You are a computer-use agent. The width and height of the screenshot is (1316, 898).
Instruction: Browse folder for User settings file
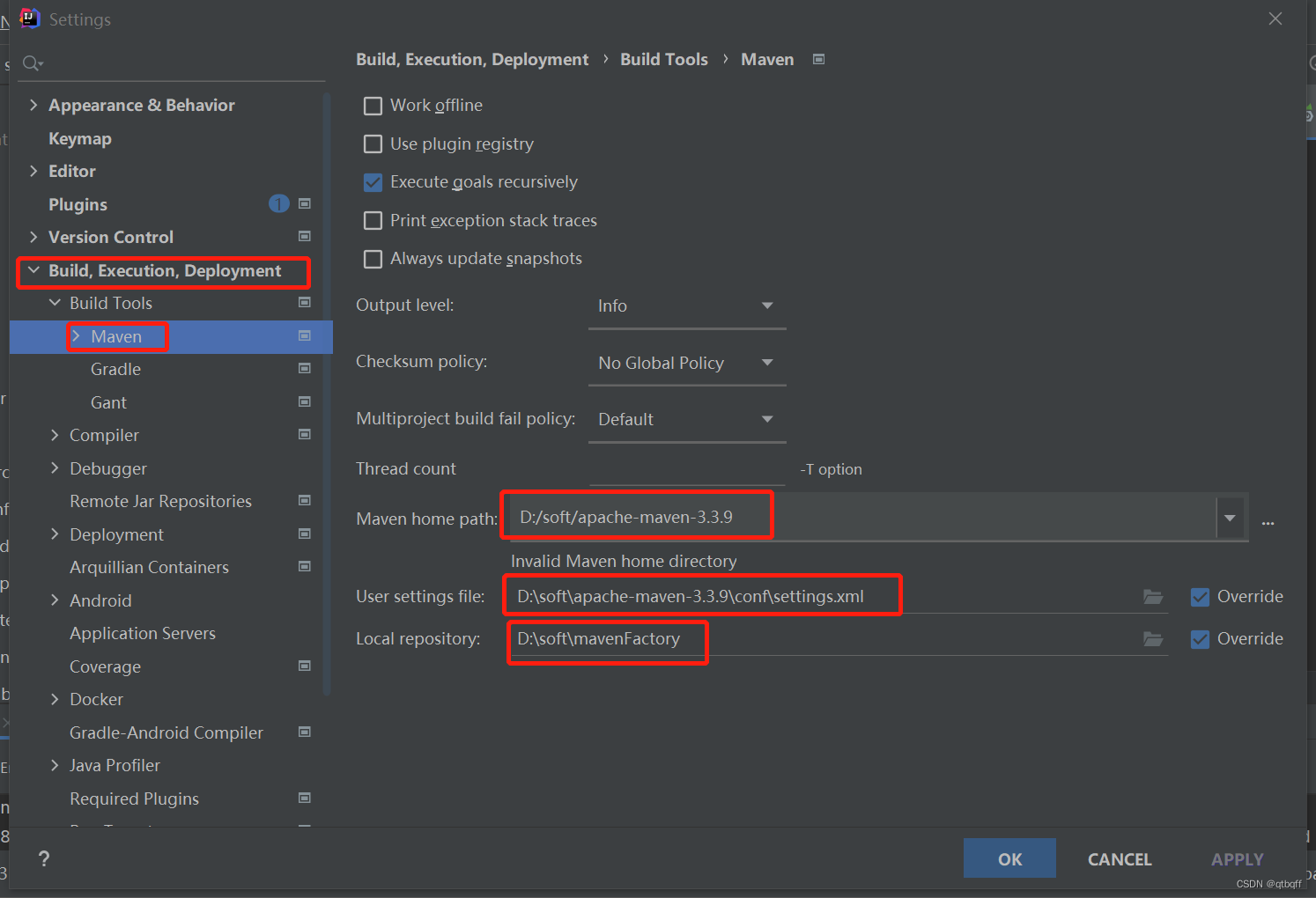pyautogui.click(x=1153, y=597)
